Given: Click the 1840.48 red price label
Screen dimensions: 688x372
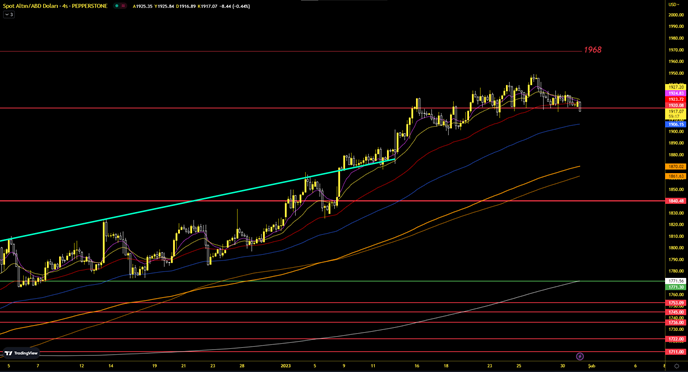Looking at the screenshot, I should click(676, 201).
